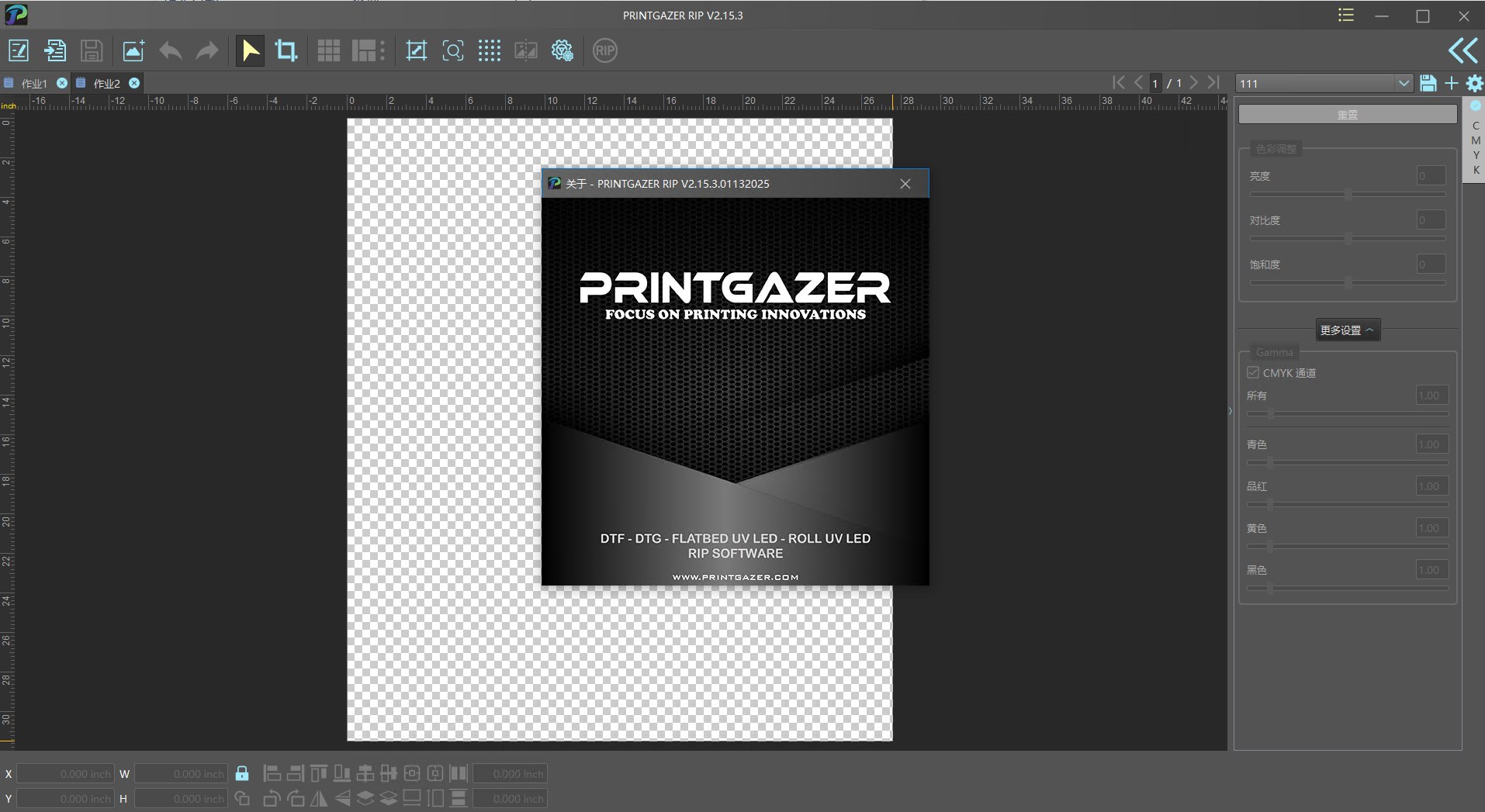
Task: Click the W width input field
Action: click(x=182, y=774)
